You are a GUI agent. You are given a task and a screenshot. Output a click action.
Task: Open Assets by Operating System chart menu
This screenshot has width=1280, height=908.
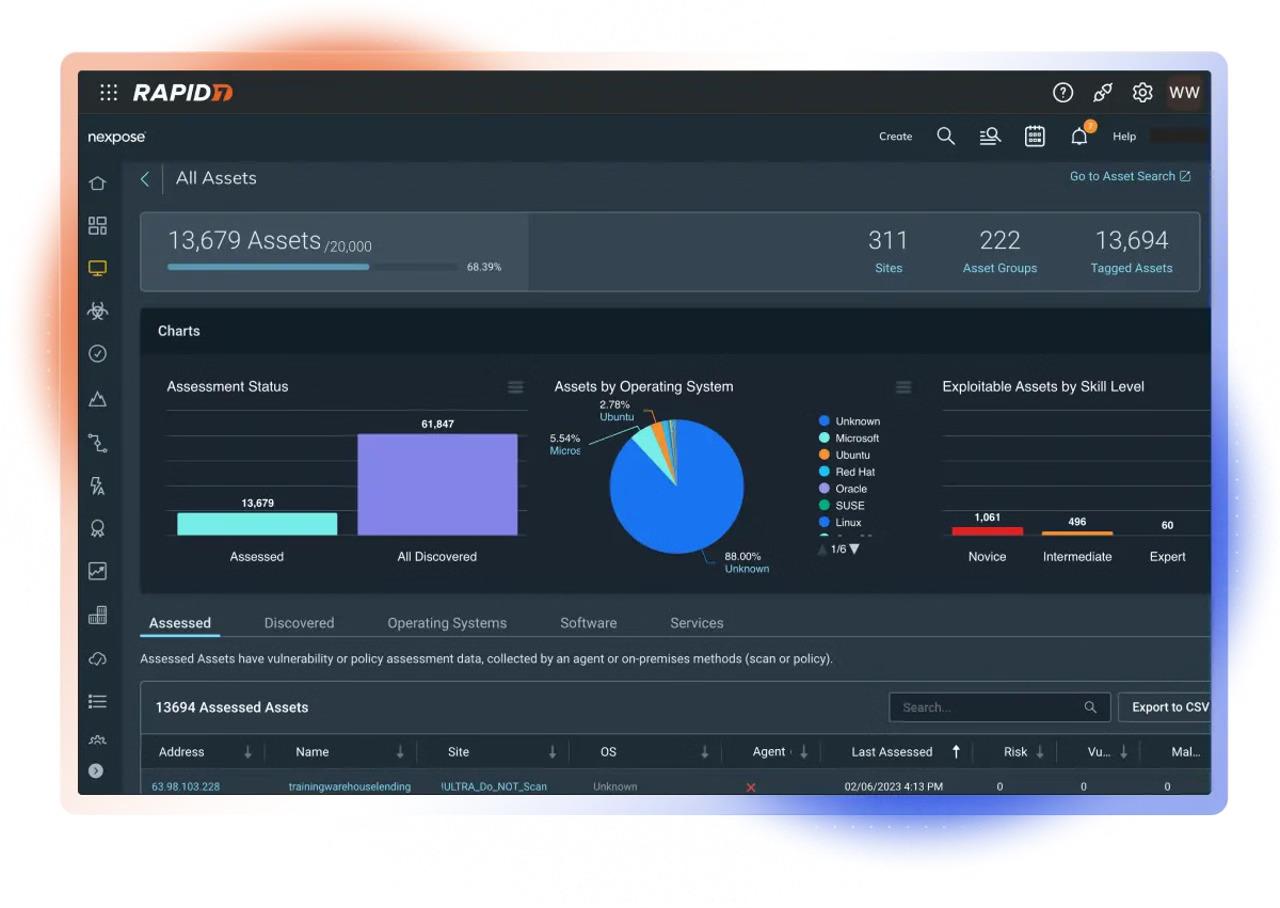pos(903,387)
